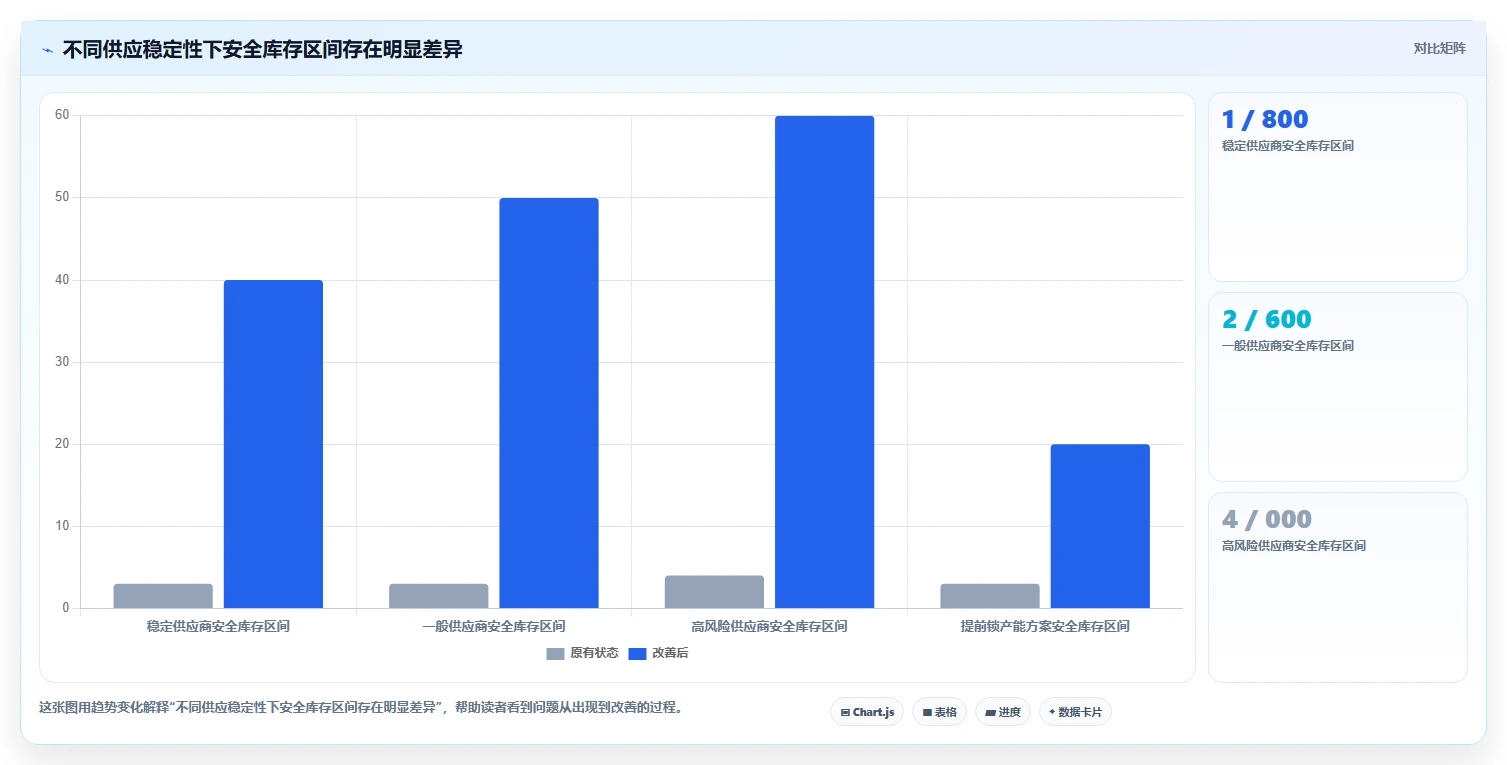Viewport: 1507px width, 765px height.
Task: Click the y-axis value 40
Action: click(62, 280)
